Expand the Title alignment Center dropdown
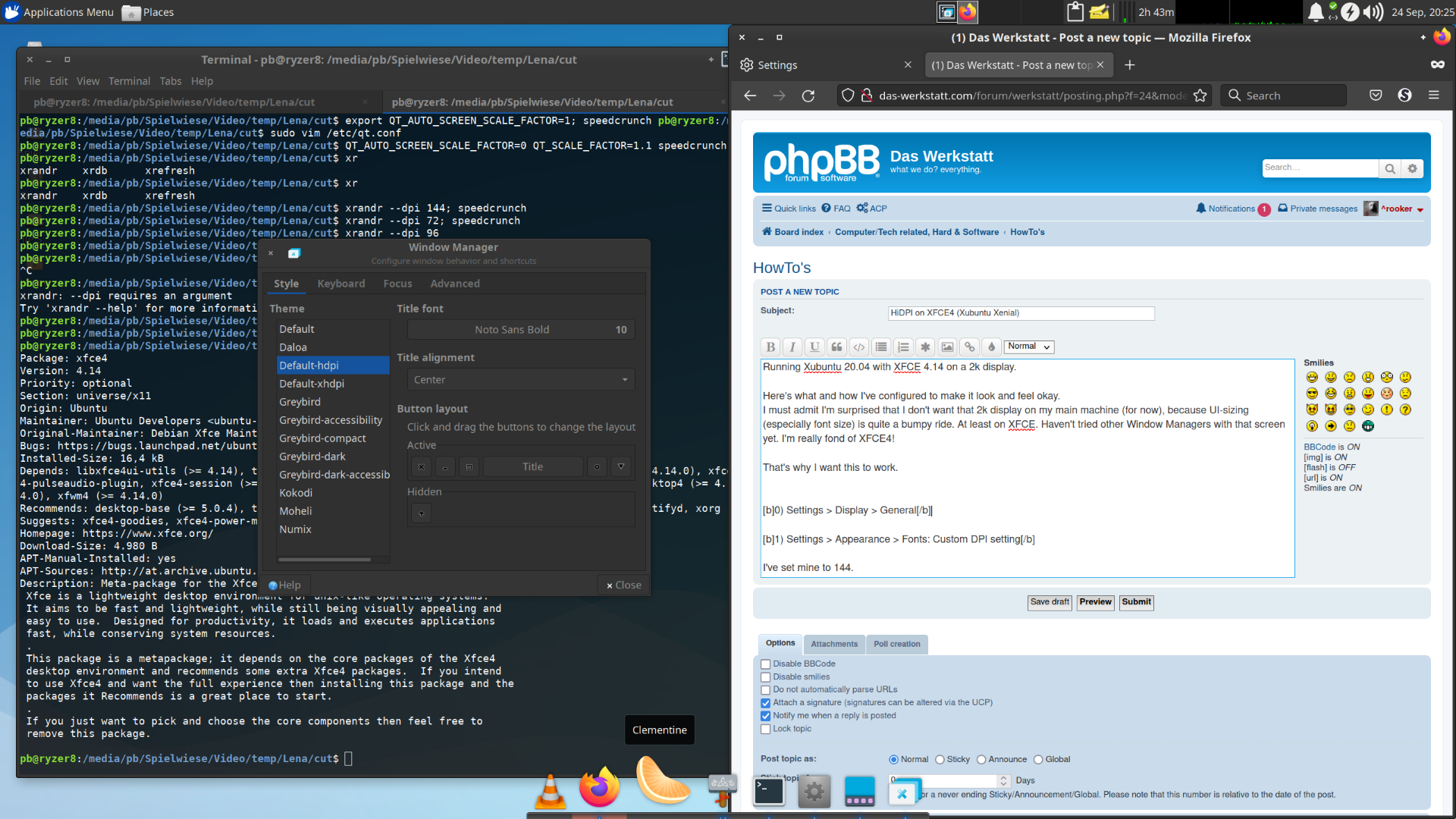The height and width of the screenshot is (819, 1456). (521, 380)
